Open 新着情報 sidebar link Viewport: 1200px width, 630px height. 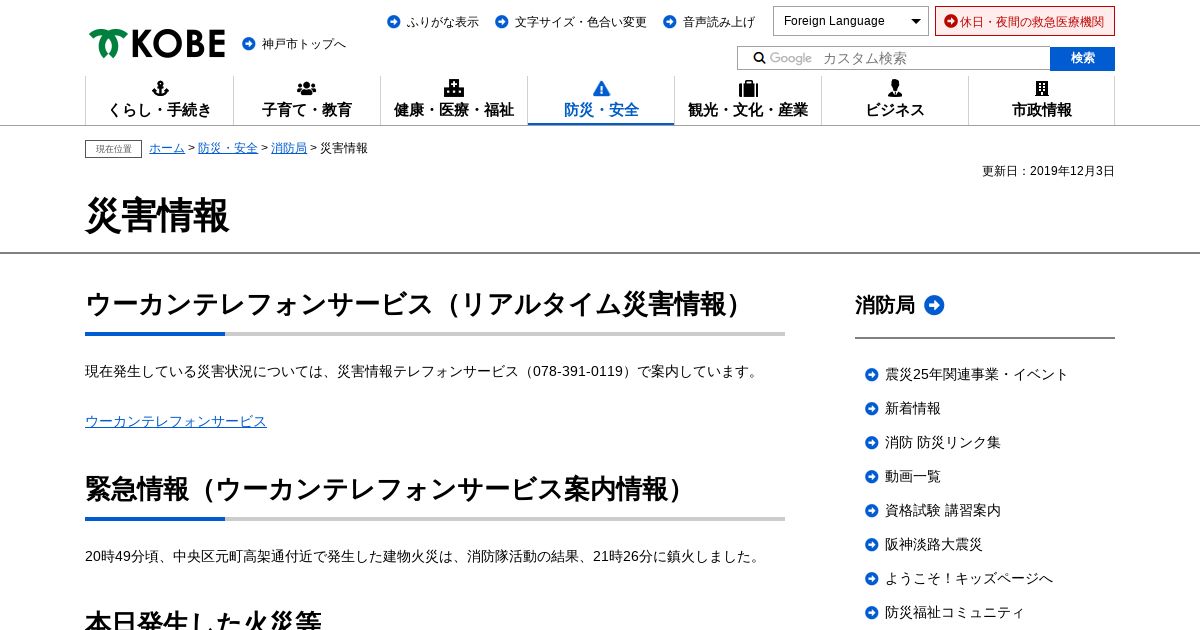[x=913, y=409]
